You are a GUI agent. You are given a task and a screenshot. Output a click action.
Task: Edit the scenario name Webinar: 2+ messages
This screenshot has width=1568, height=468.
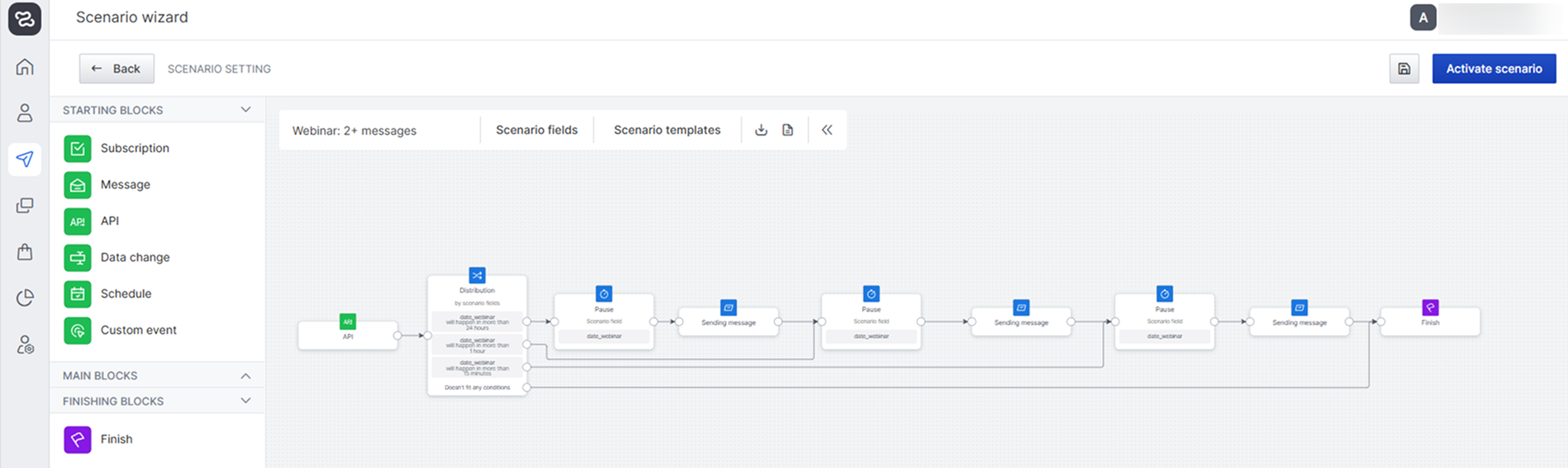(354, 131)
